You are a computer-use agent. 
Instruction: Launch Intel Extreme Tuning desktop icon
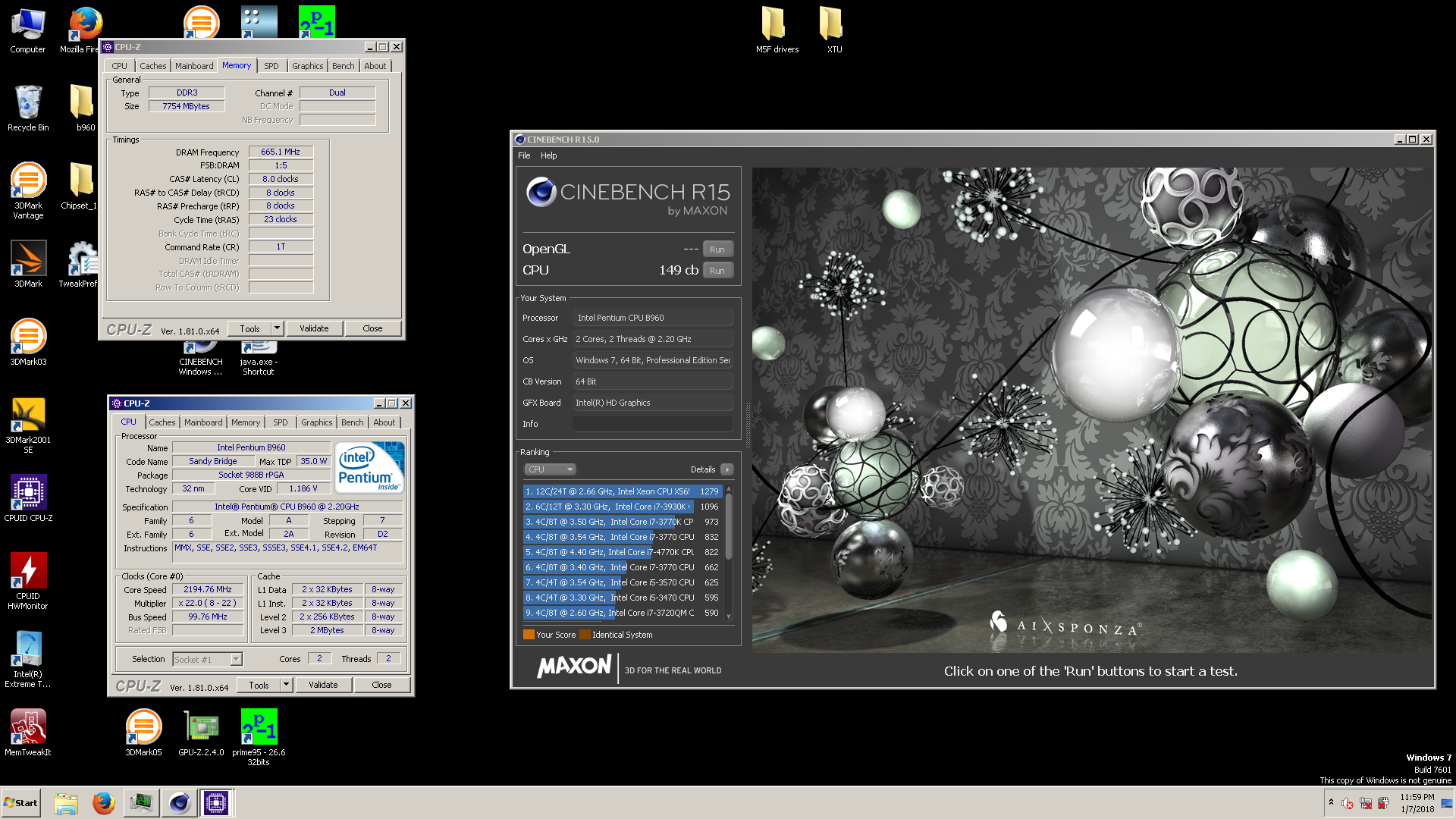[28, 660]
